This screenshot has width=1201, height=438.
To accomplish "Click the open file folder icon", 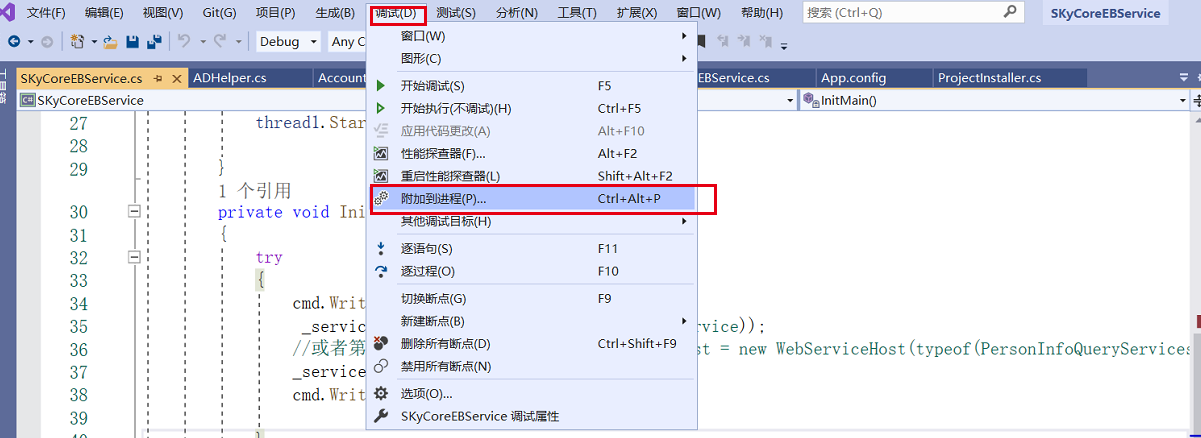I will [x=110, y=42].
